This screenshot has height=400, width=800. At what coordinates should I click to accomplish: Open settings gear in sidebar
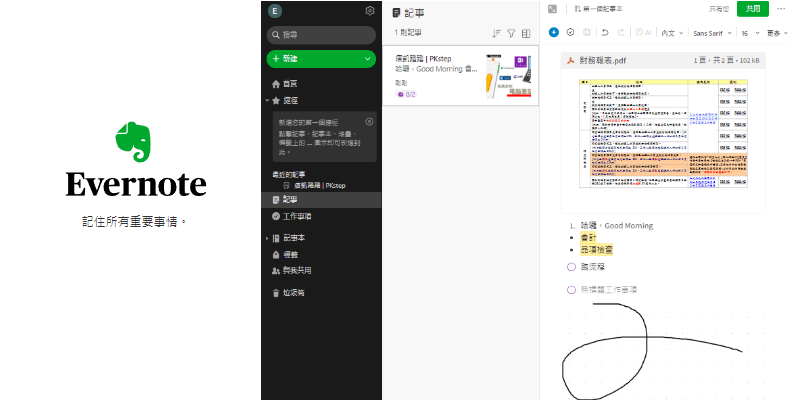[370, 11]
